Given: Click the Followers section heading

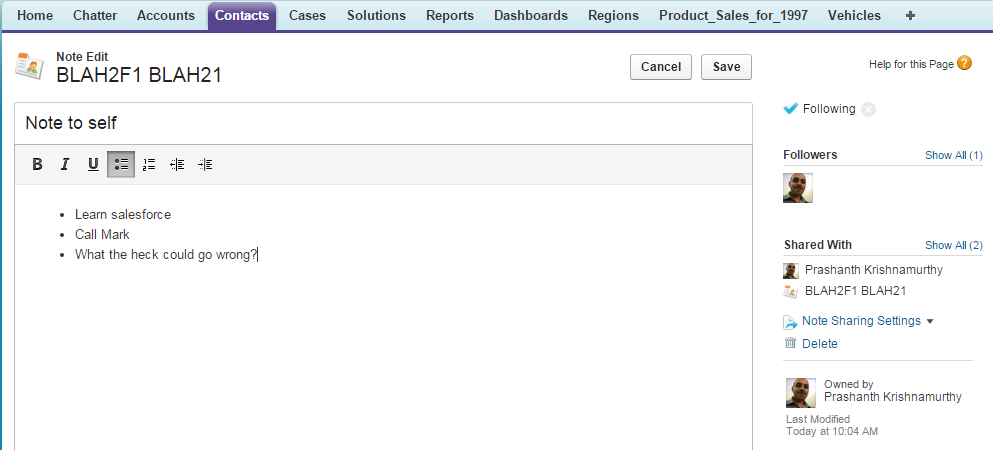Looking at the screenshot, I should 810,155.
